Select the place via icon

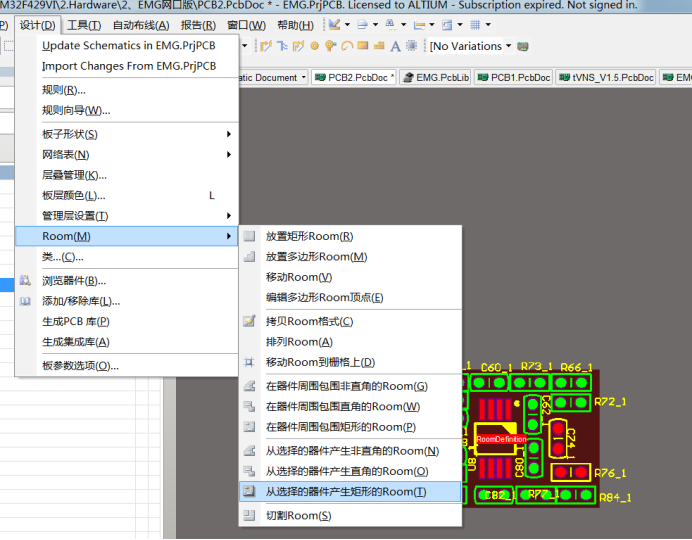(331, 46)
